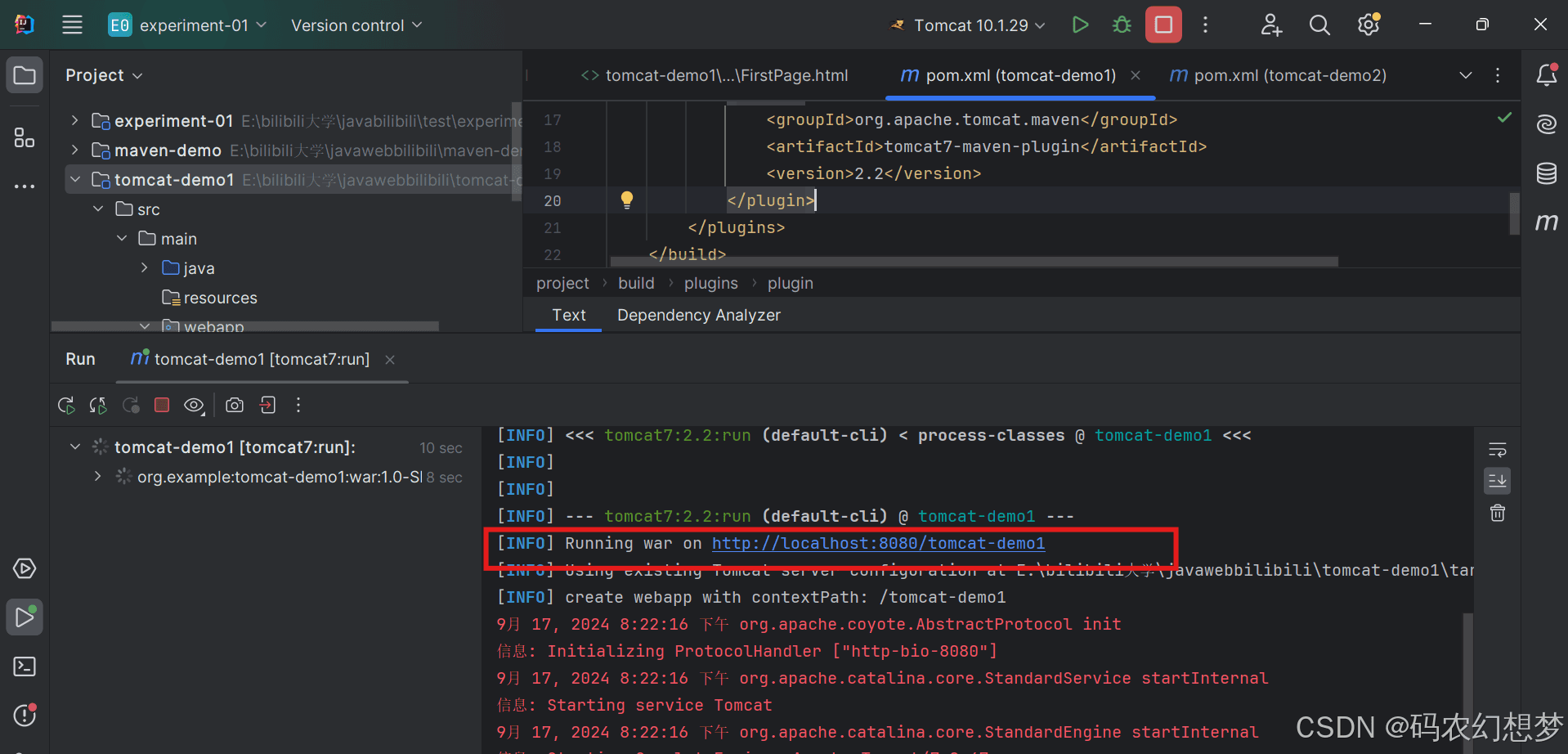
Task: Toggle soft-wrap in the console
Action: tap(1497, 449)
